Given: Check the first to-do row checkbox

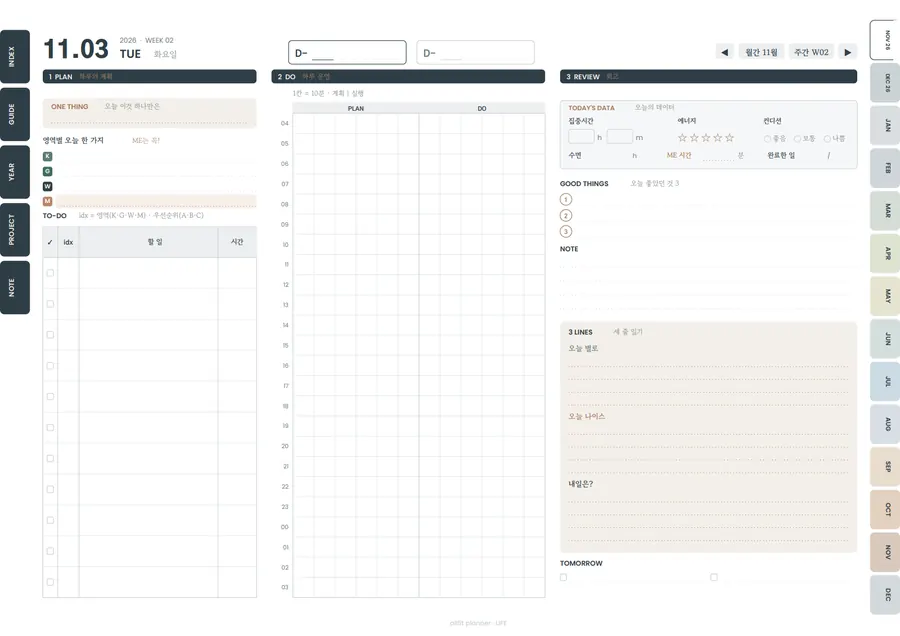Looking at the screenshot, I should point(51,273).
